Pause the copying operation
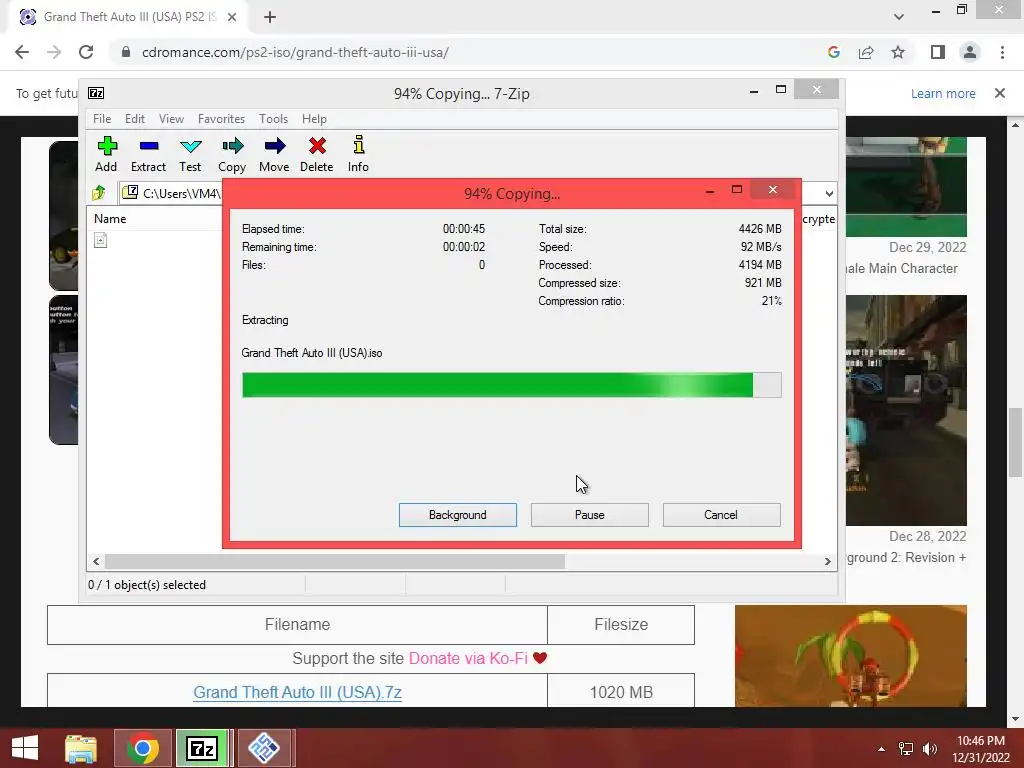The width and height of the screenshot is (1024, 768). tap(590, 515)
